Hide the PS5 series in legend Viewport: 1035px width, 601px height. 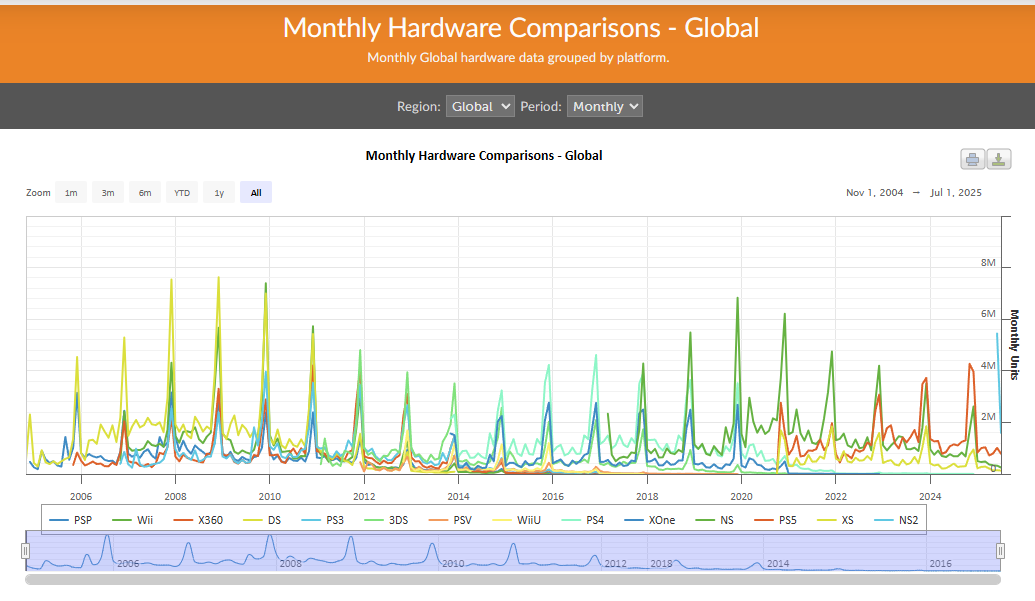pyautogui.click(x=775, y=520)
